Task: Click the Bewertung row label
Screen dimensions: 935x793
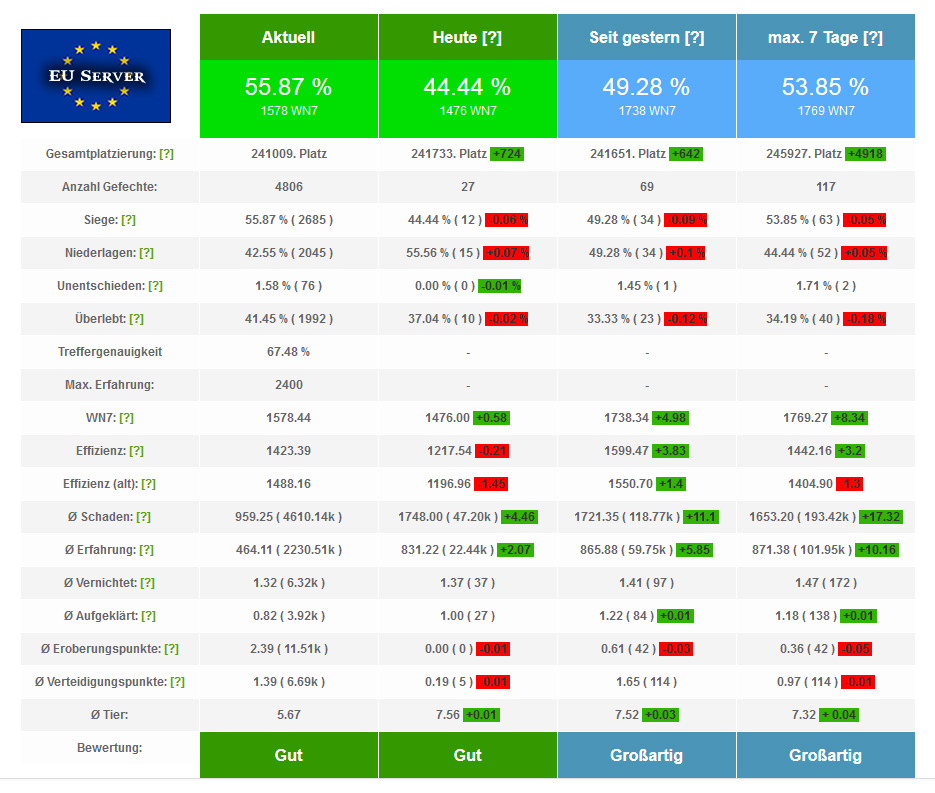Action: (110, 748)
